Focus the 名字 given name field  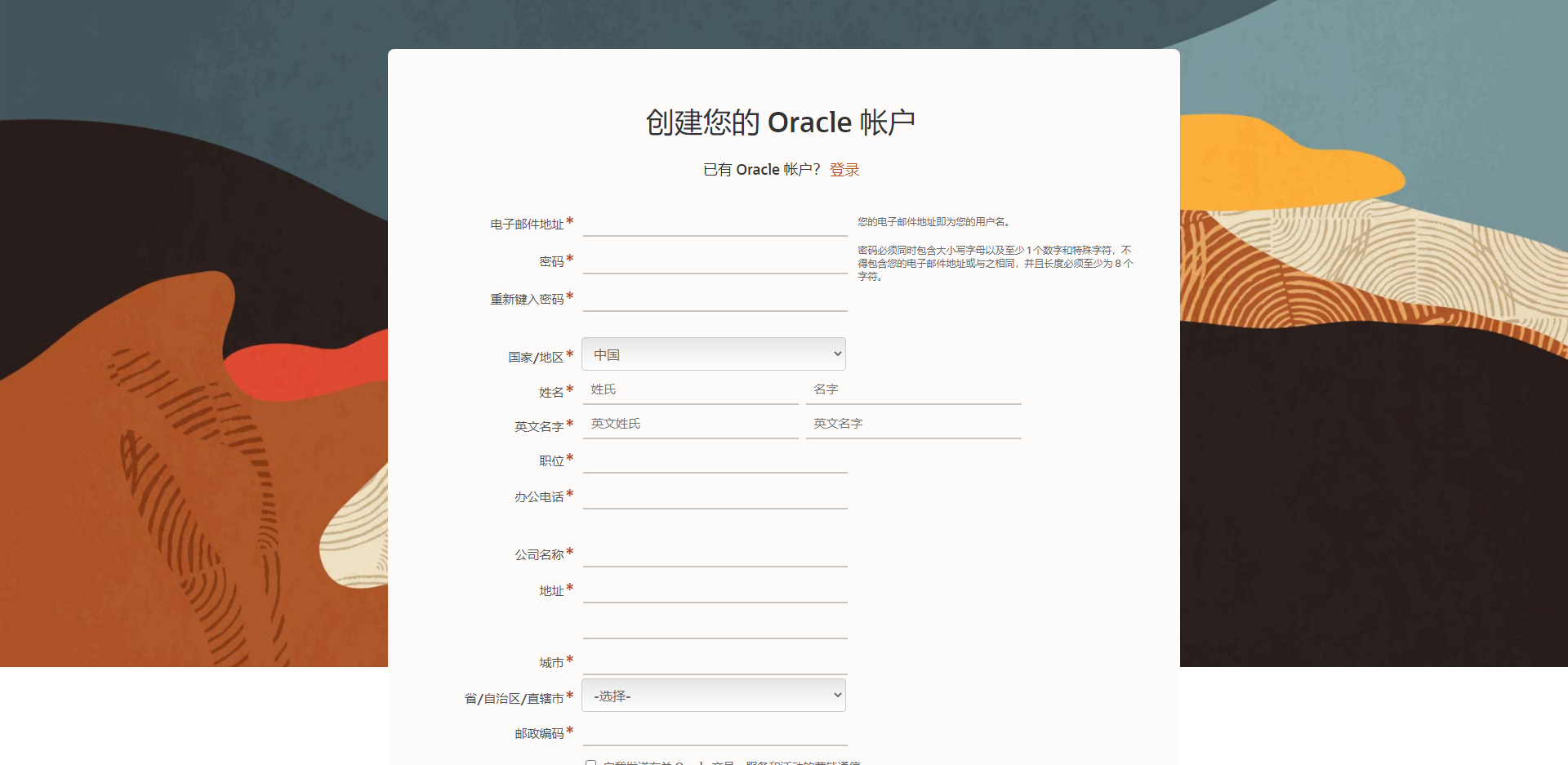click(x=914, y=390)
